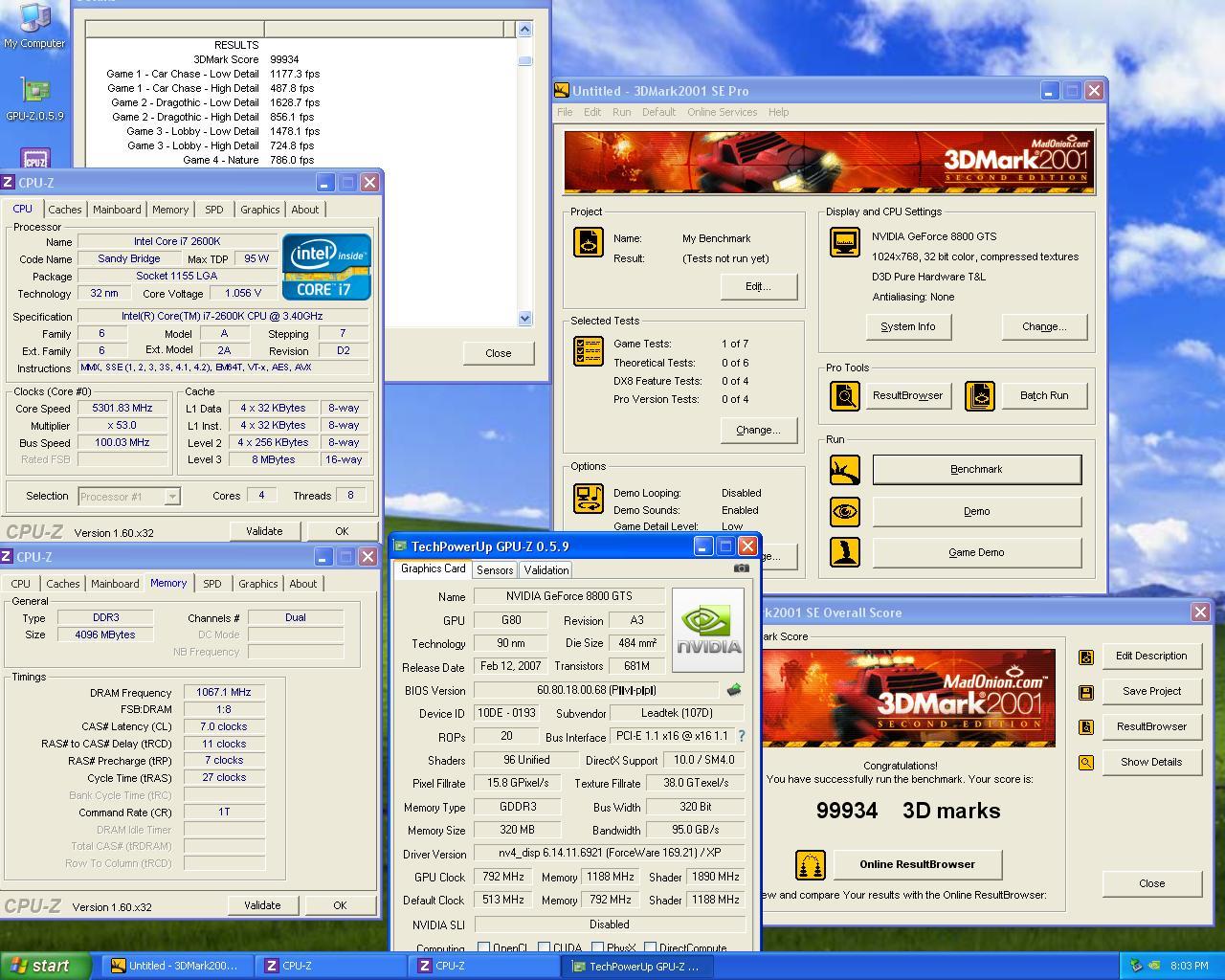Click the icon beside ResultBrowser in Overall Score
The image size is (1225, 980).
(x=1085, y=727)
